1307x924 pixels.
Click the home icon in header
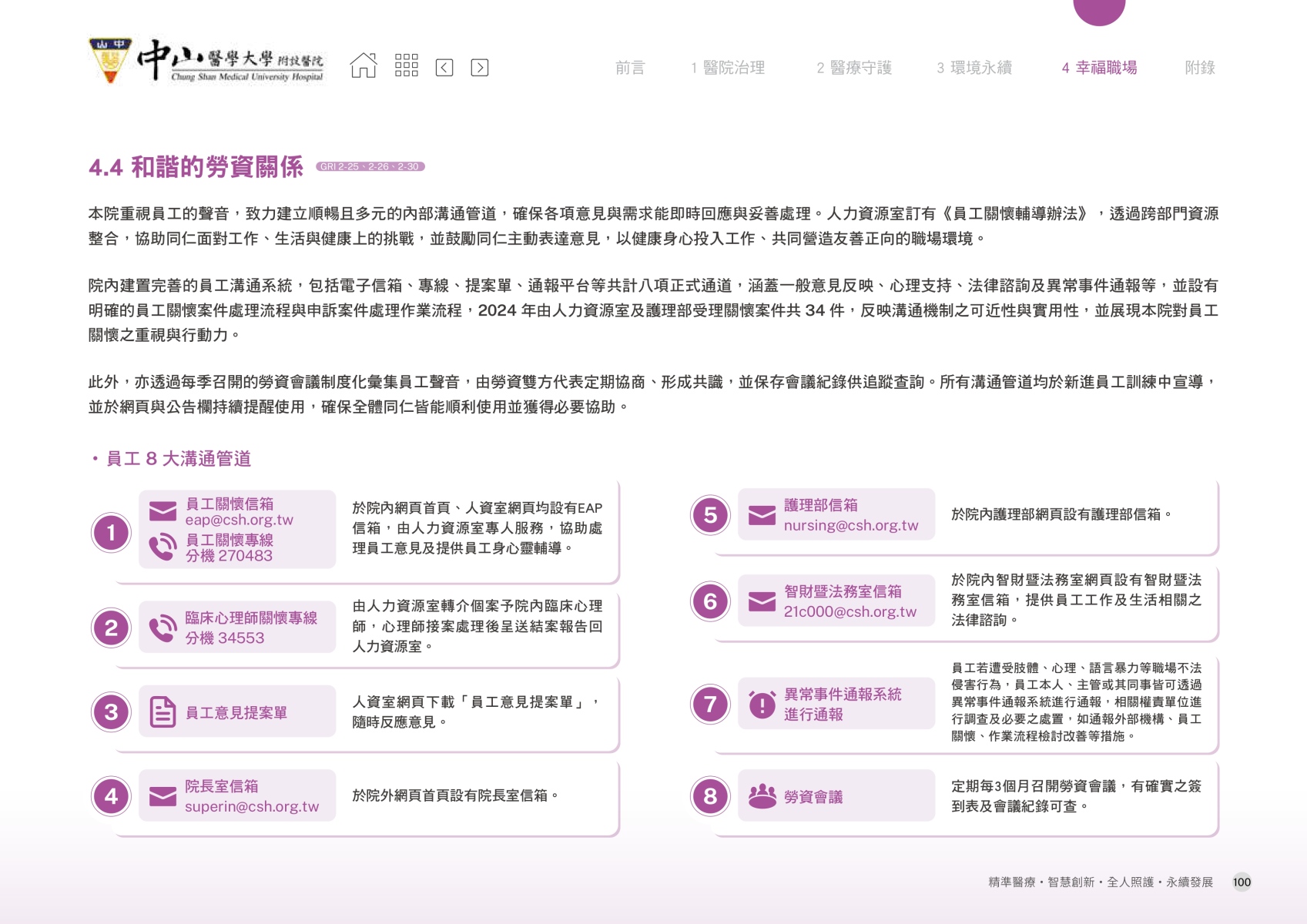tap(364, 67)
